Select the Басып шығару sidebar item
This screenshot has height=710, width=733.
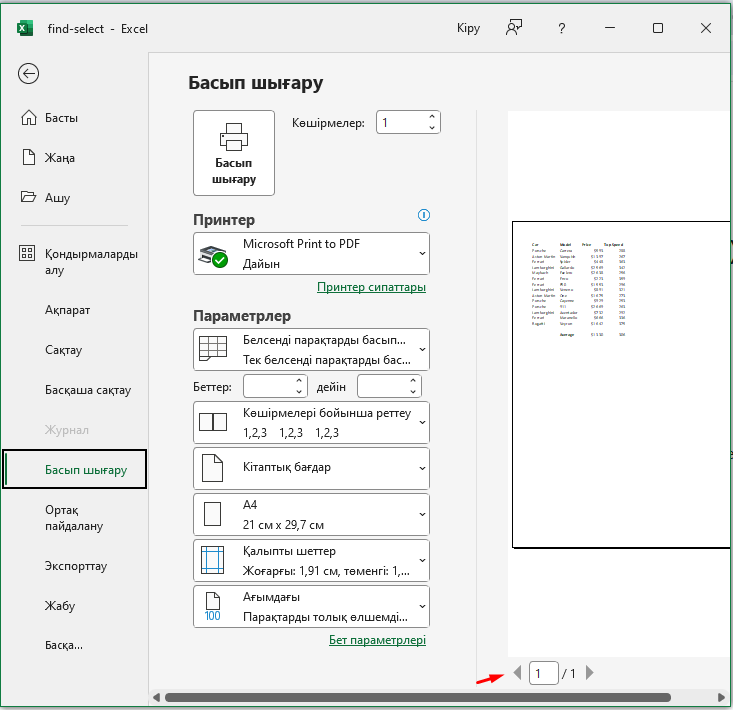75,469
